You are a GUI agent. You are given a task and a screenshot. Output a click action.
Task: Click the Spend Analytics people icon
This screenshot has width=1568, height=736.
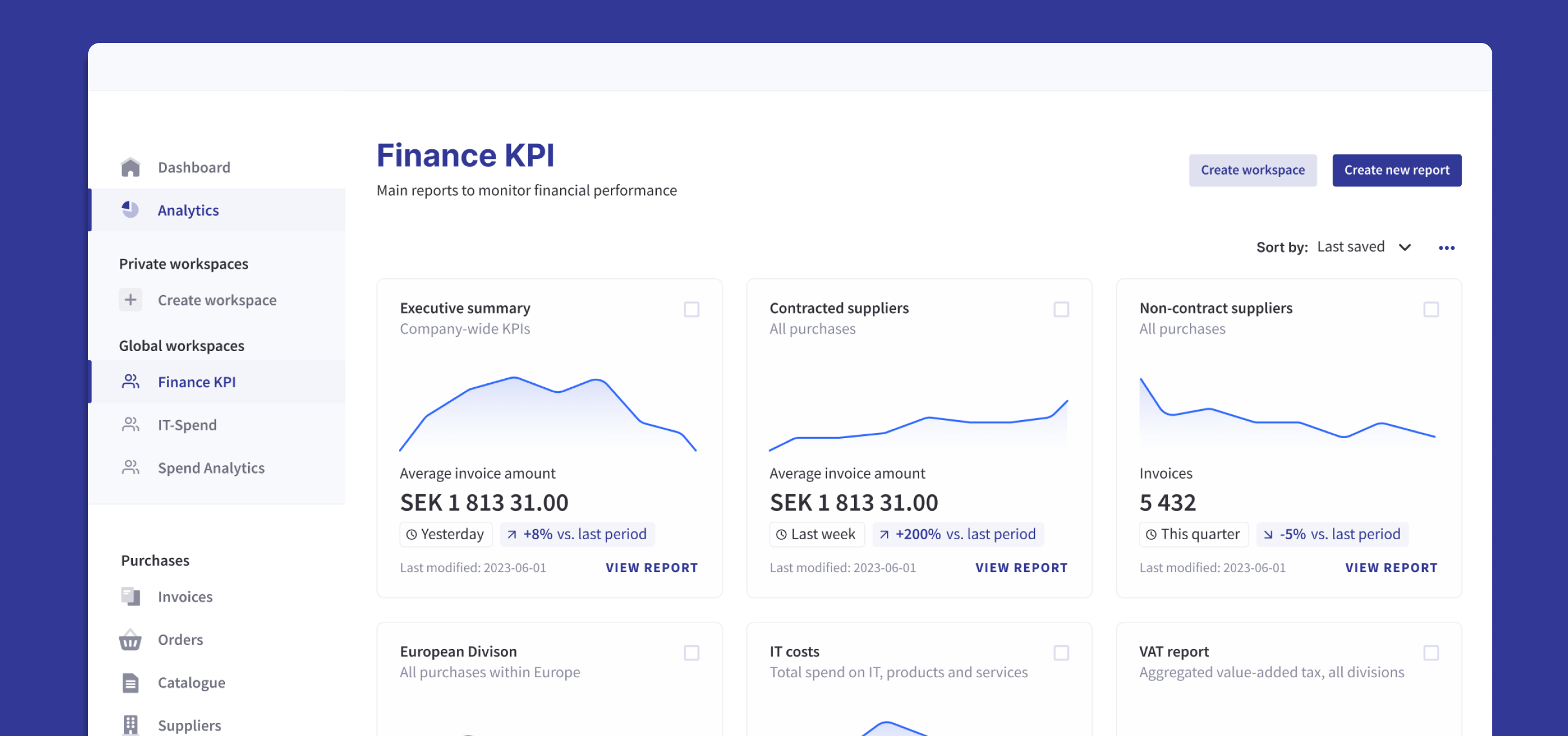[x=130, y=467]
